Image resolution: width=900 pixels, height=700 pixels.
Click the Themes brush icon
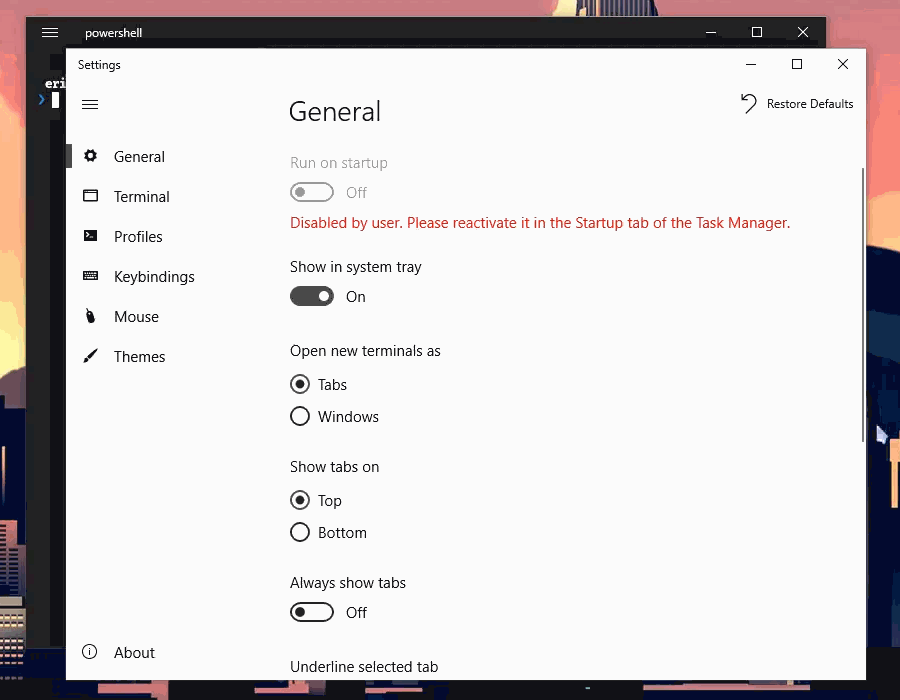click(x=90, y=356)
